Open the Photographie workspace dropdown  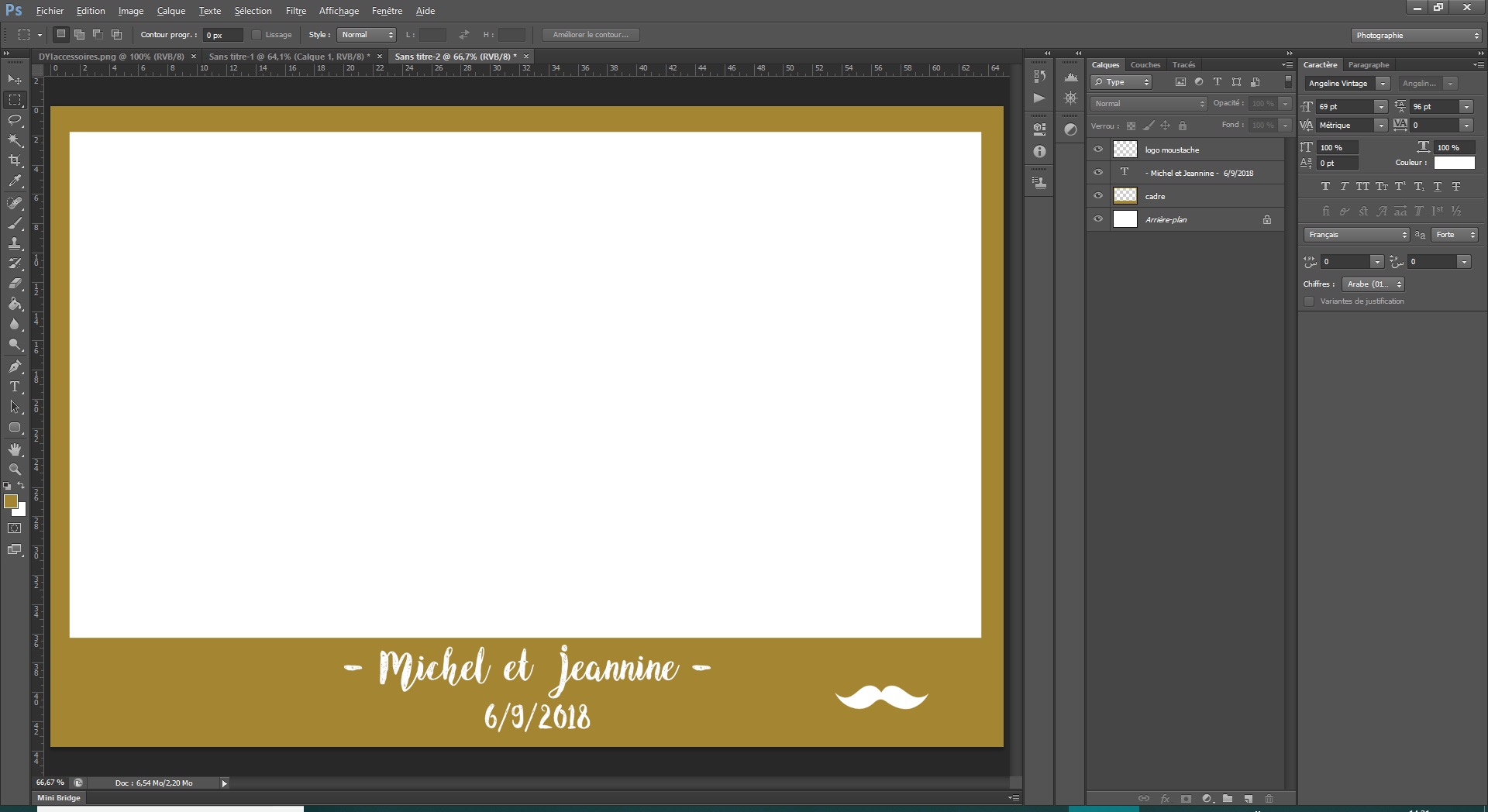coord(1415,36)
